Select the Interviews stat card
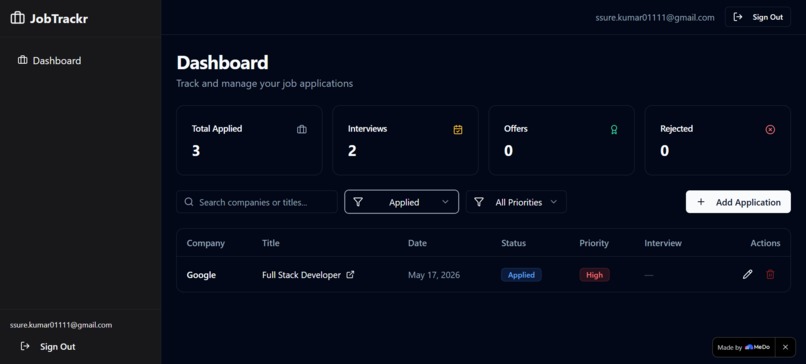This screenshot has height=364, width=806. point(406,140)
